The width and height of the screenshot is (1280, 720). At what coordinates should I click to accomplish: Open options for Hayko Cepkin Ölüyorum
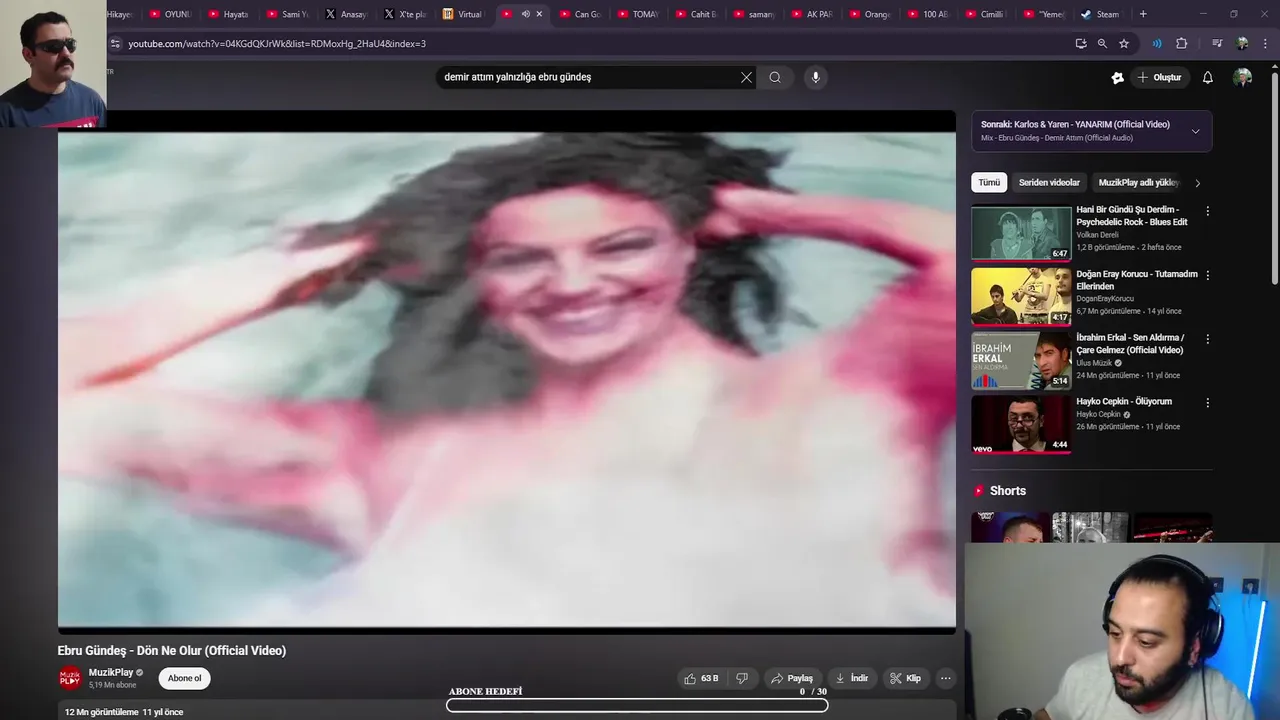point(1207,403)
